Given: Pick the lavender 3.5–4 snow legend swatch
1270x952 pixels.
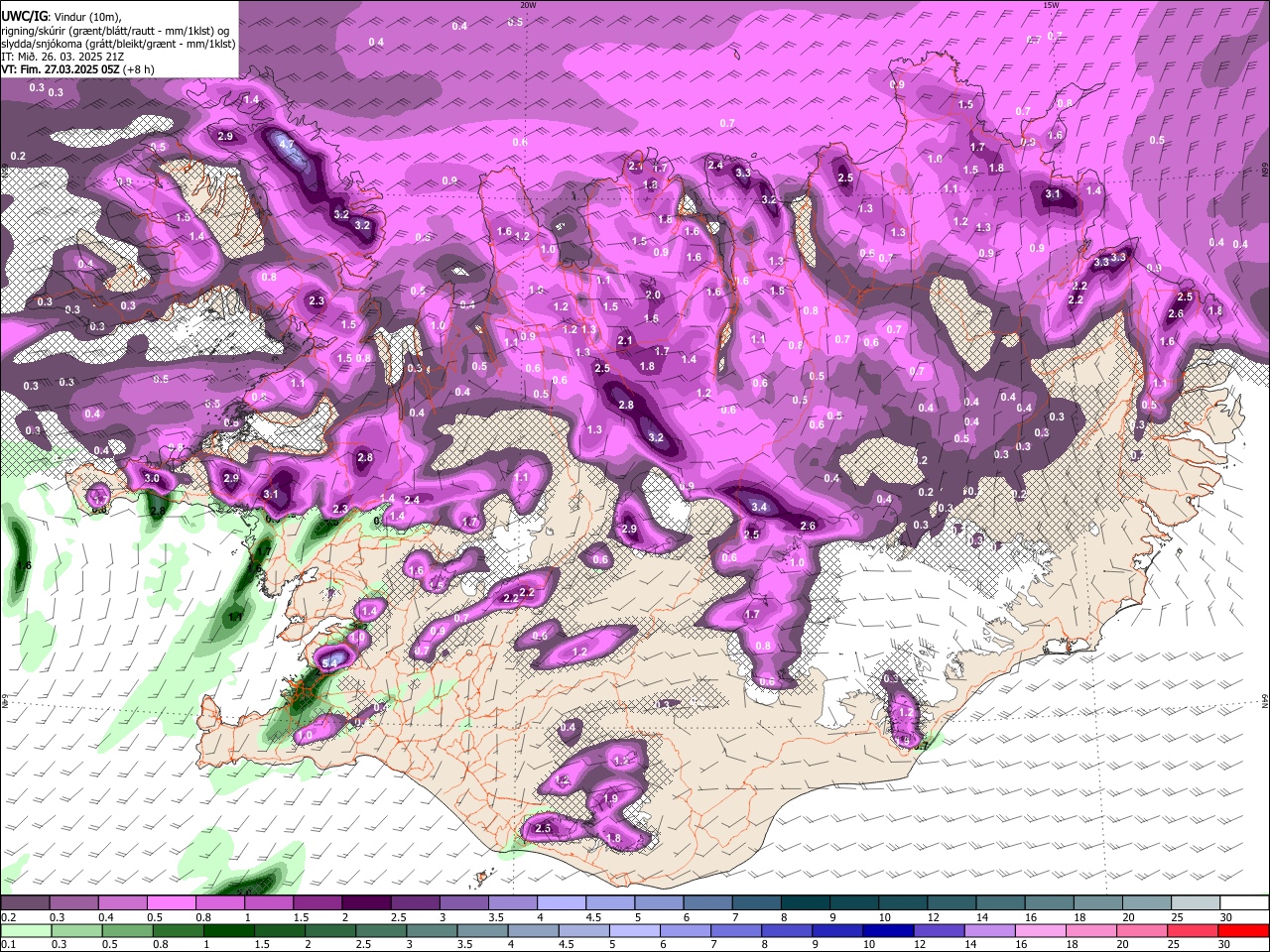Looking at the screenshot, I should click(x=513, y=903).
